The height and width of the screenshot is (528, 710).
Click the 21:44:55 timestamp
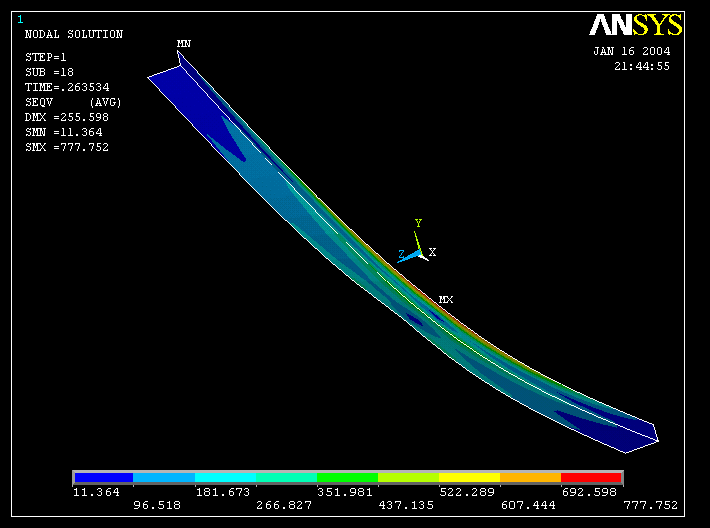coord(642,66)
